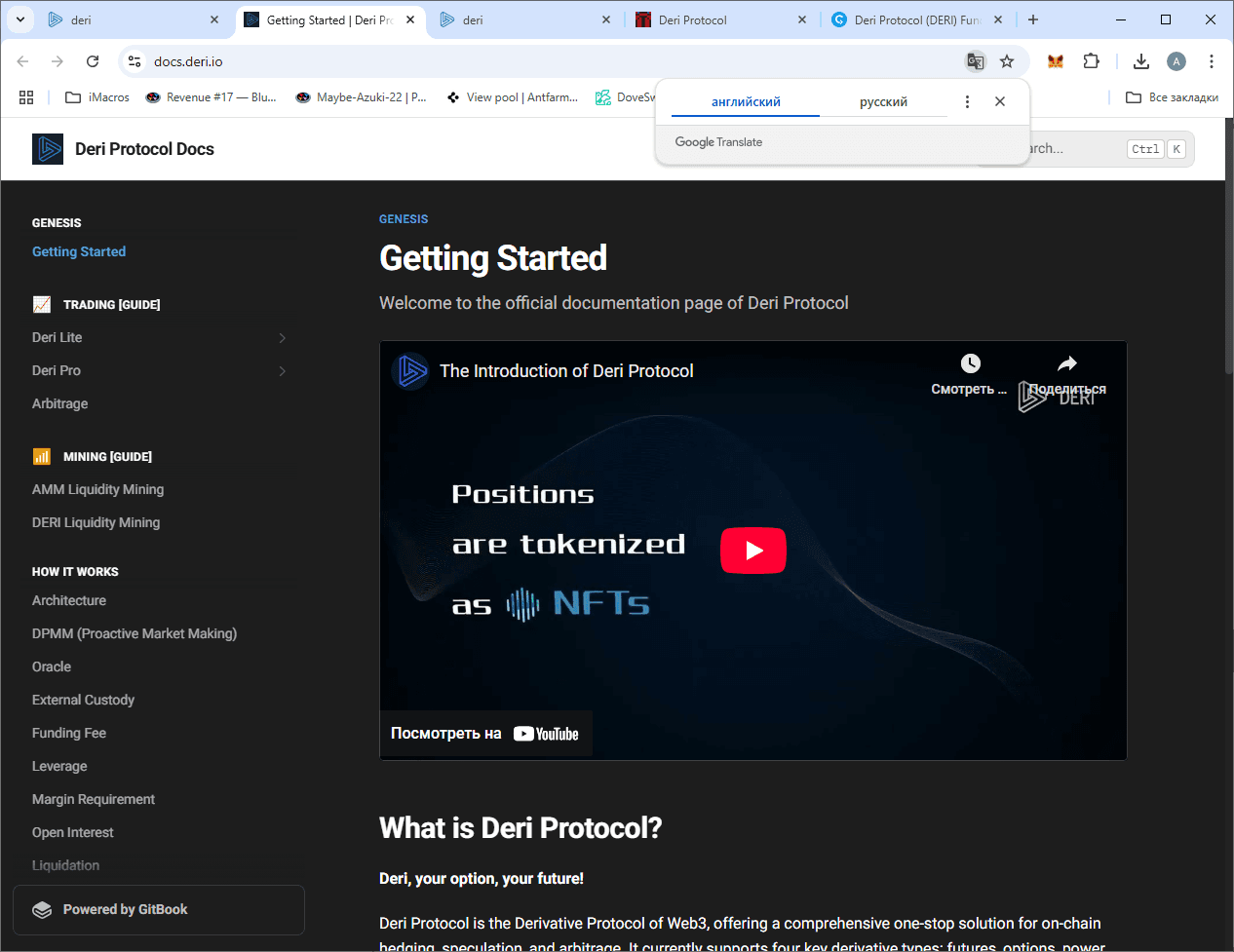Open the 'Oracle' sidebar page
Image resolution: width=1234 pixels, height=952 pixels.
(52, 666)
